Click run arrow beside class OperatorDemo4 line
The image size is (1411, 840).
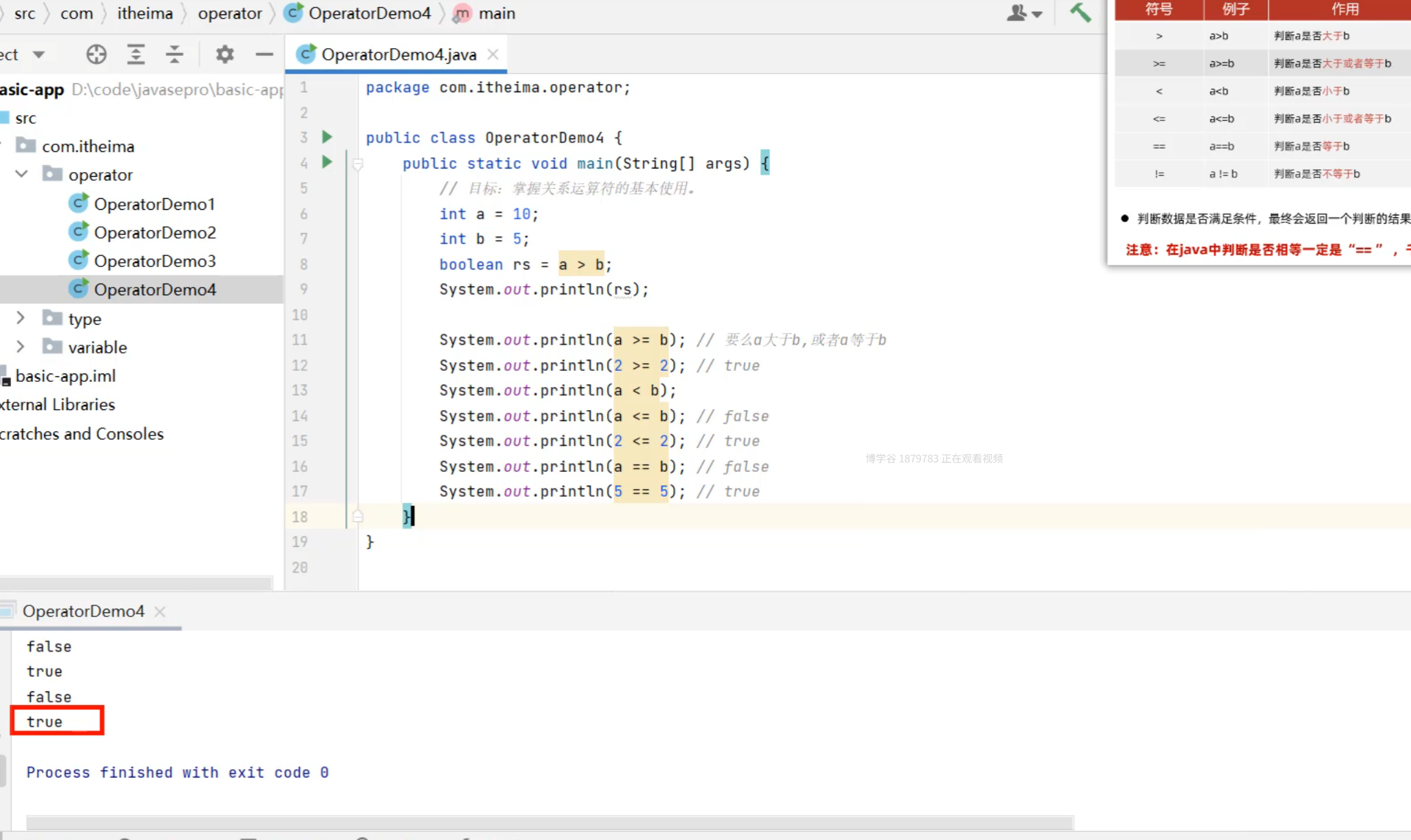327,137
